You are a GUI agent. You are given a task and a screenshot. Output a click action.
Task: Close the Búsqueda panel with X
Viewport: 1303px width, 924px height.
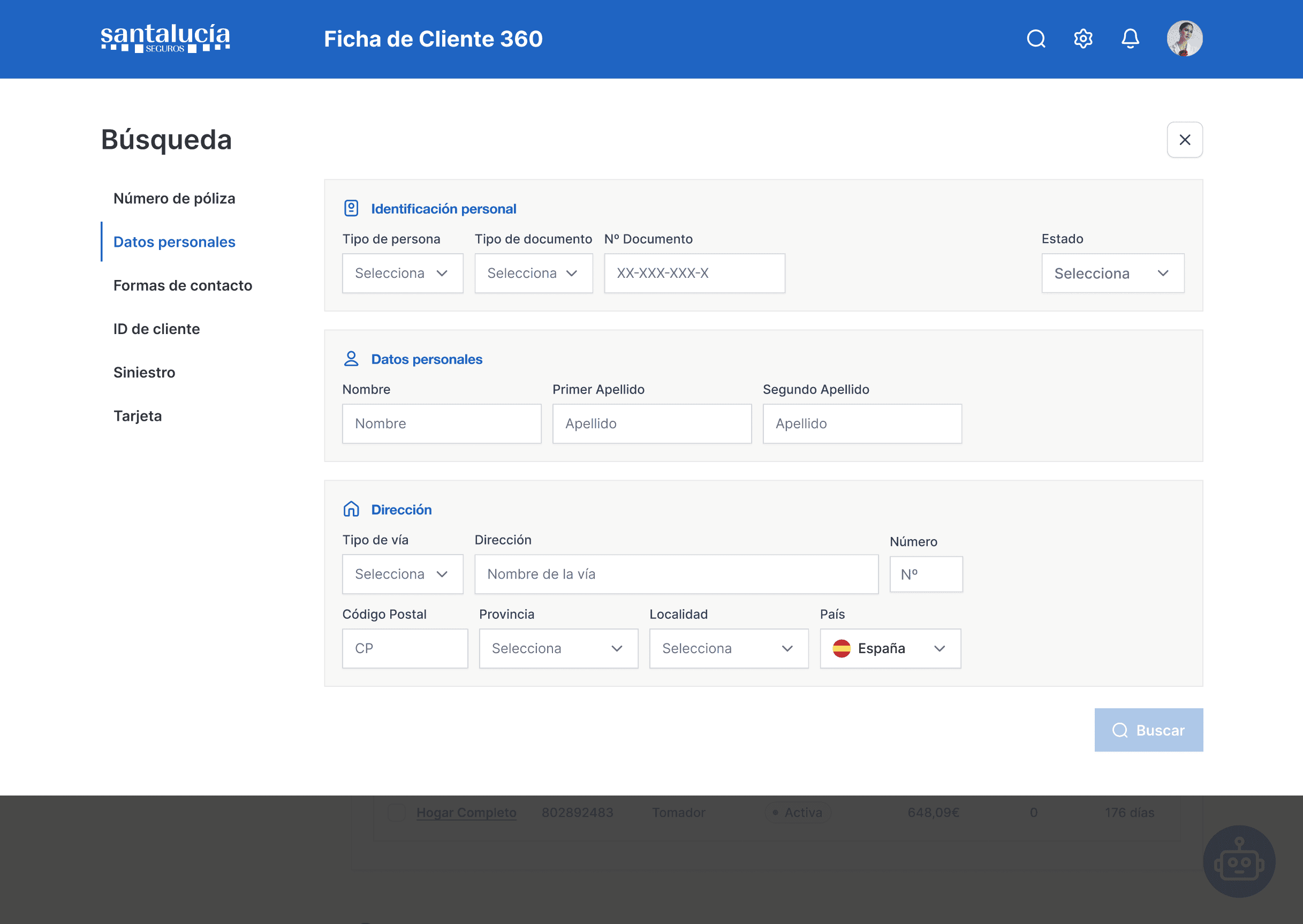(1184, 139)
